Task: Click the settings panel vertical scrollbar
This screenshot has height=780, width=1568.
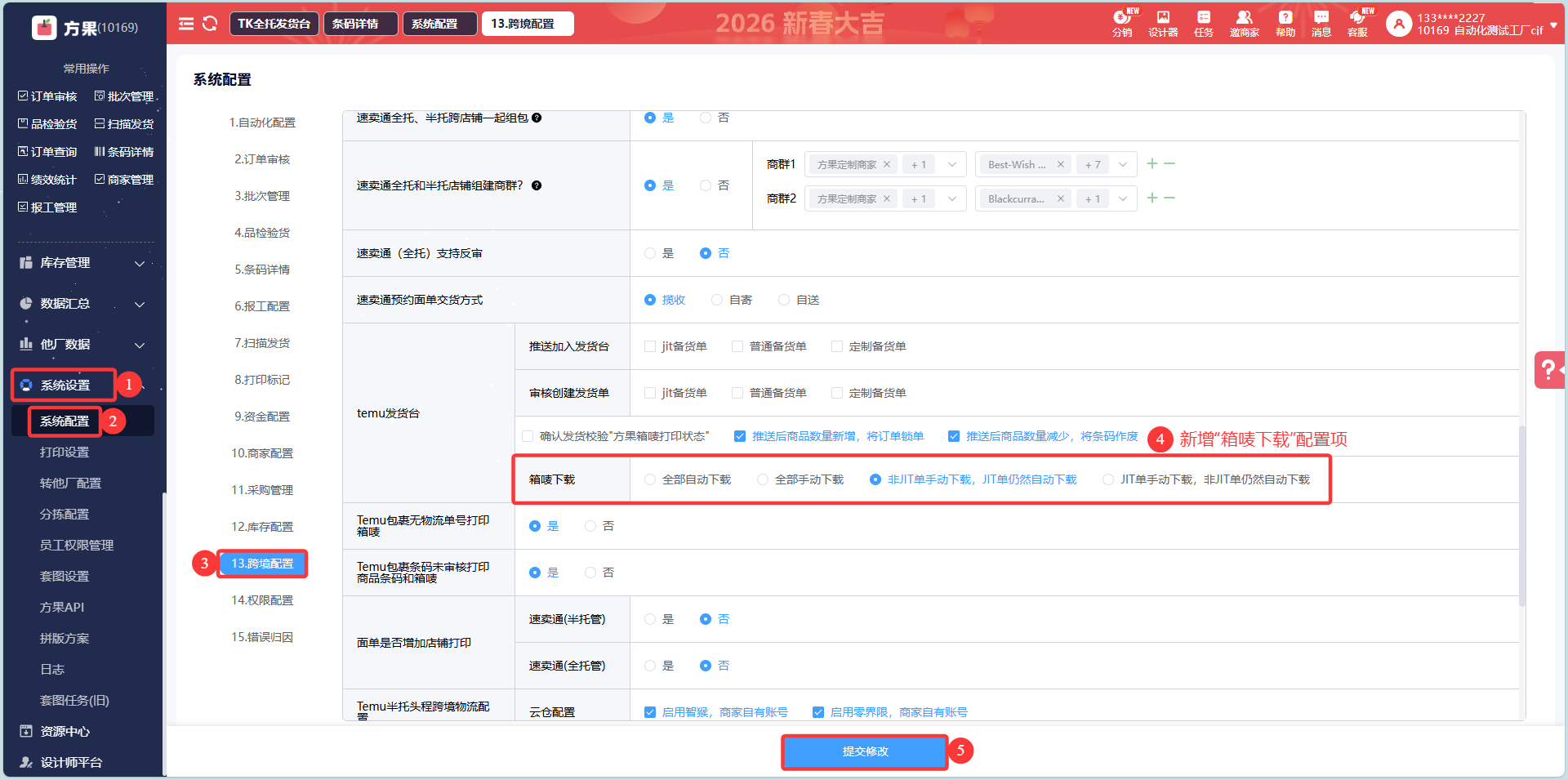Action: pyautogui.click(x=1521, y=515)
